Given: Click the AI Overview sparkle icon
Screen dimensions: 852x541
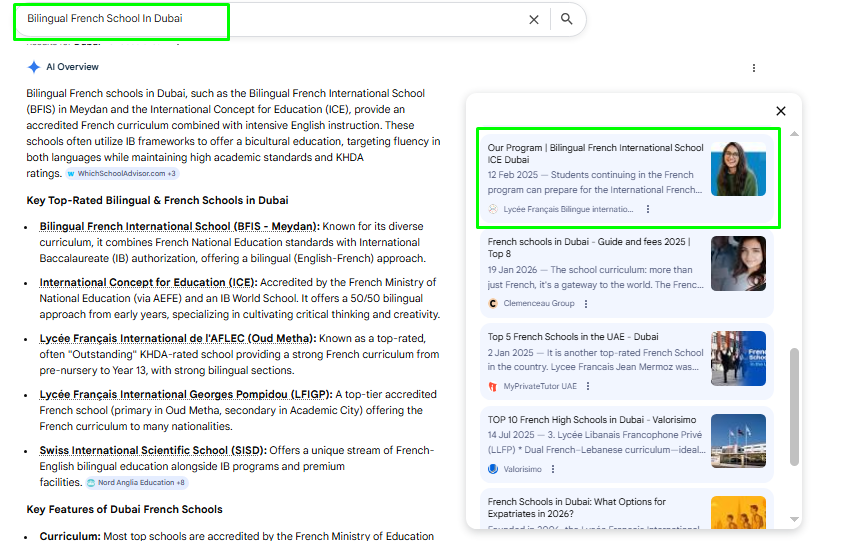Looking at the screenshot, I should pos(34,67).
